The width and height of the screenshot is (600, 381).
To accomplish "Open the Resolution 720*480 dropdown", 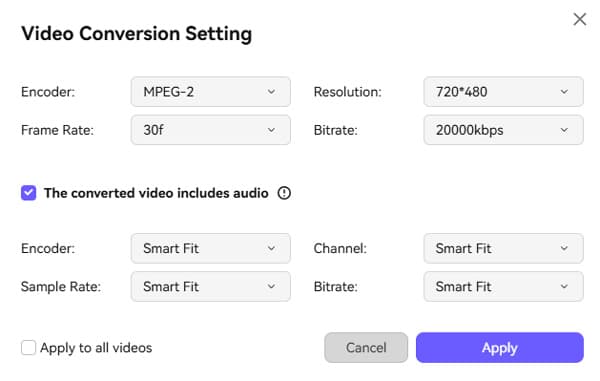I will (504, 92).
